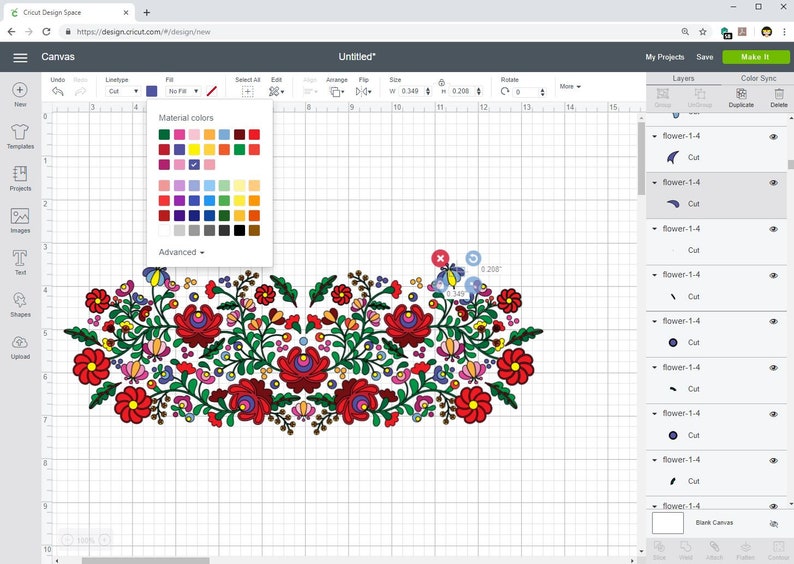This screenshot has width=794, height=564.
Task: Select the yellow material color swatch
Action: click(194, 149)
